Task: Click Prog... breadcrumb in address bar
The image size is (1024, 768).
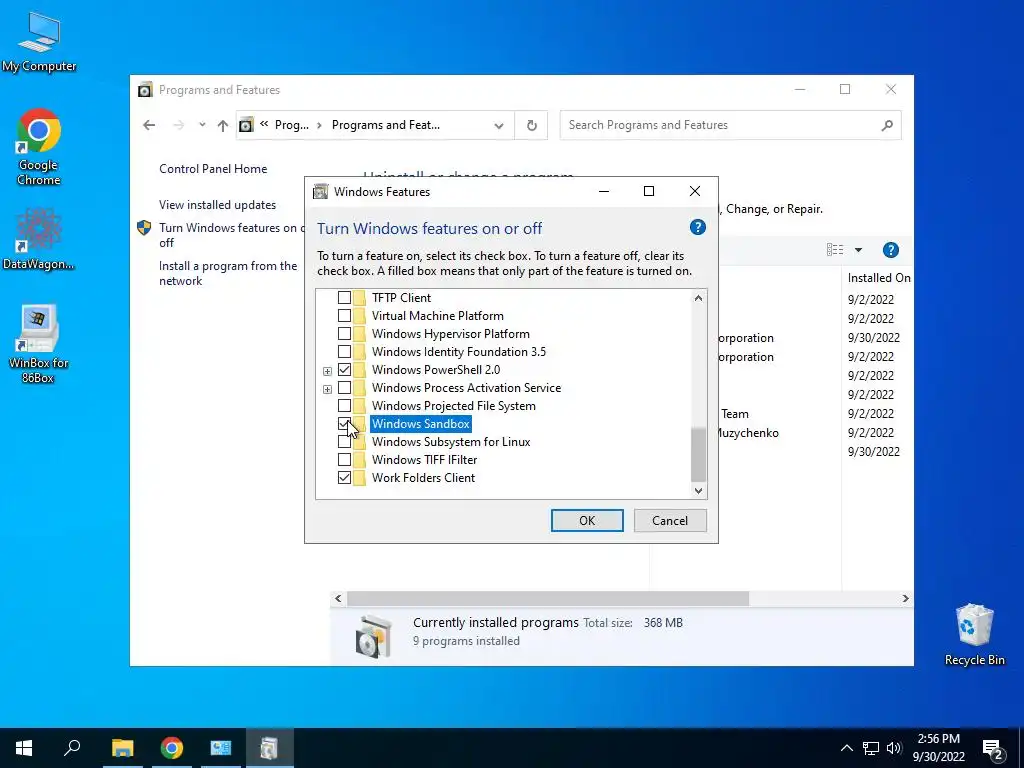Action: click(291, 125)
